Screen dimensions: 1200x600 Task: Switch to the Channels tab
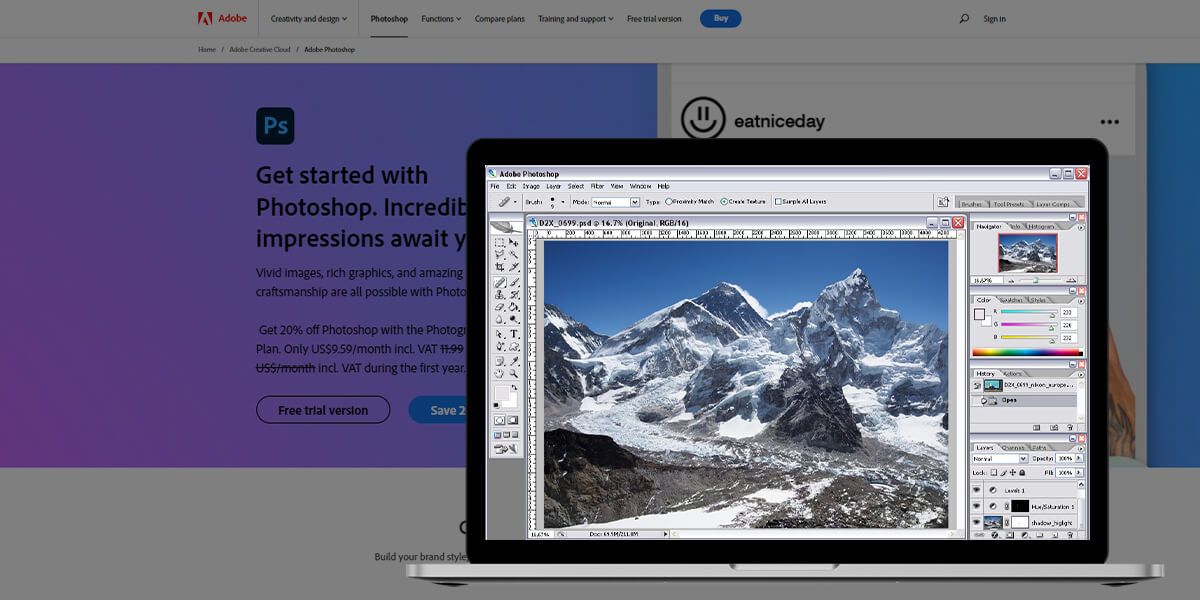pos(1012,448)
